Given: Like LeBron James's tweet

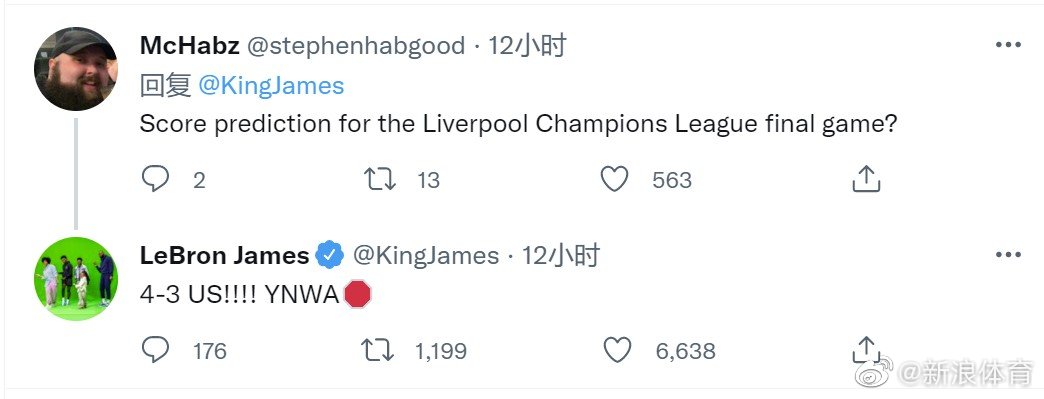Looking at the screenshot, I should (x=617, y=350).
